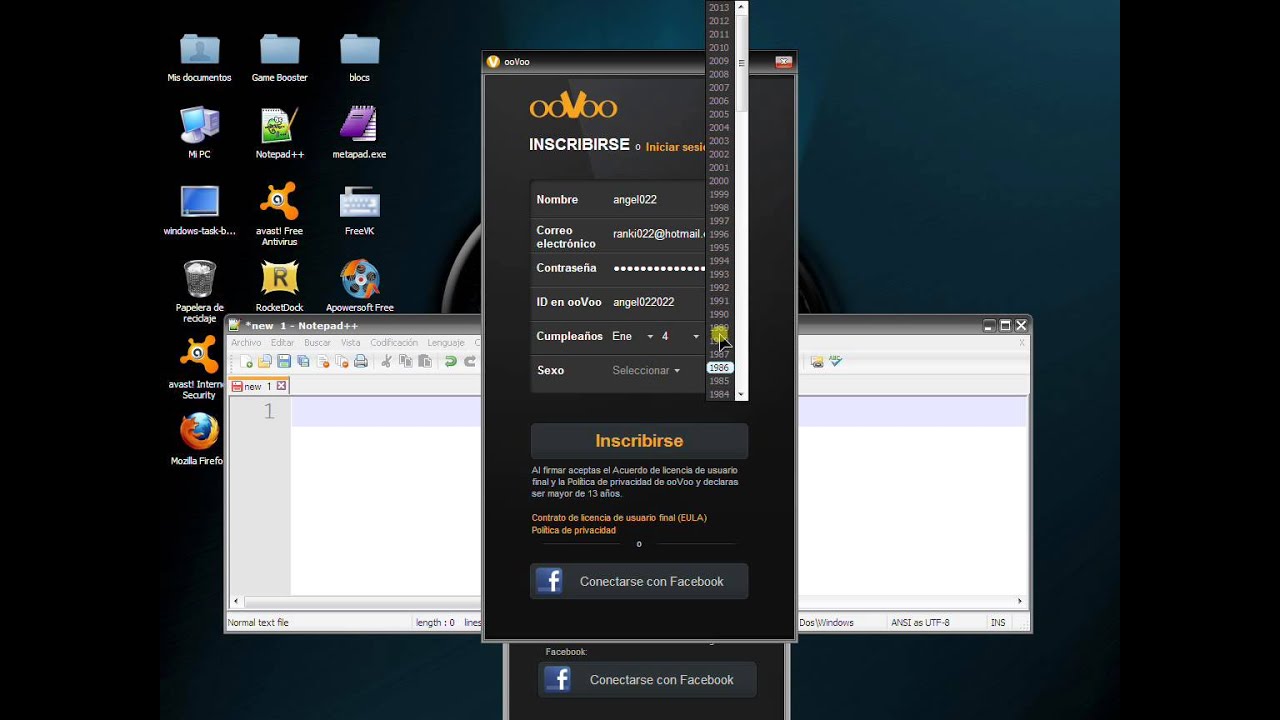Viewport: 1280px width, 720px height.
Task: Click the Nombre field containing angel022
Action: [658, 200]
